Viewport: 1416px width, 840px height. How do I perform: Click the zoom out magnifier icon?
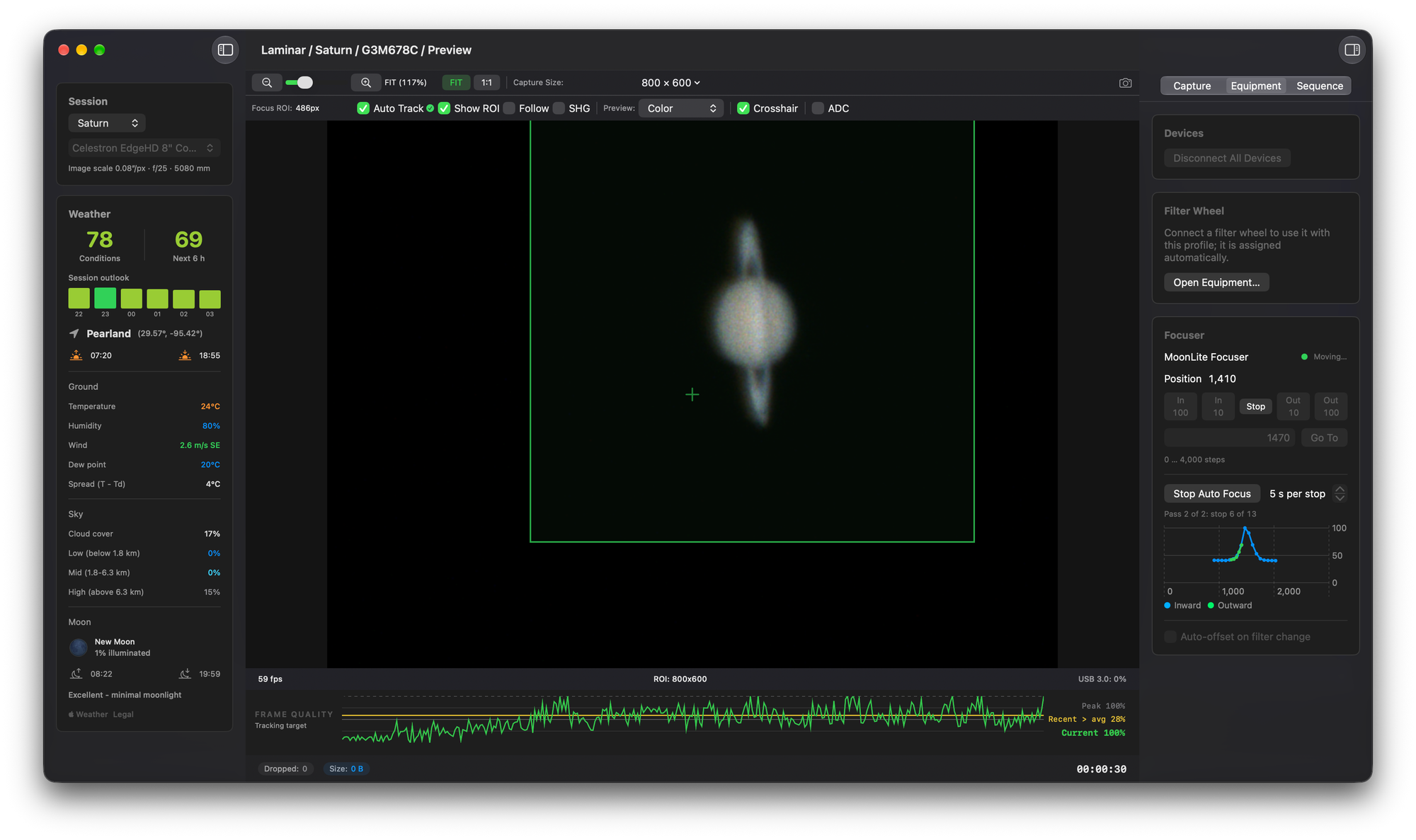click(x=267, y=83)
